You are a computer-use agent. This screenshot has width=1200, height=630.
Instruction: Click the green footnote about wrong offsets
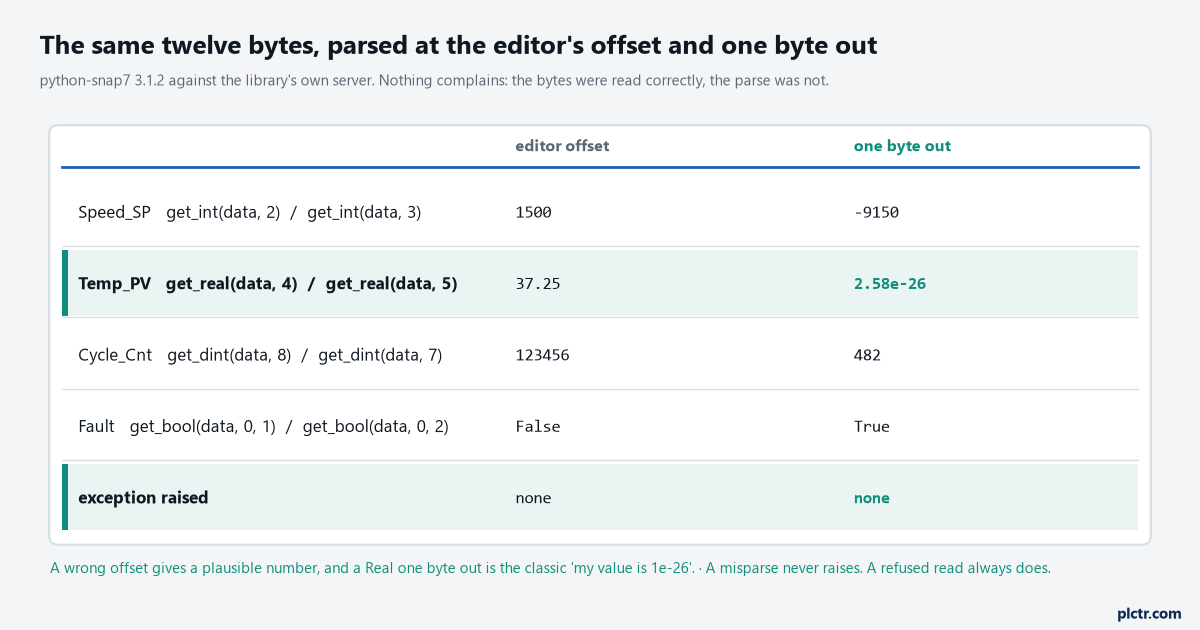(550, 568)
